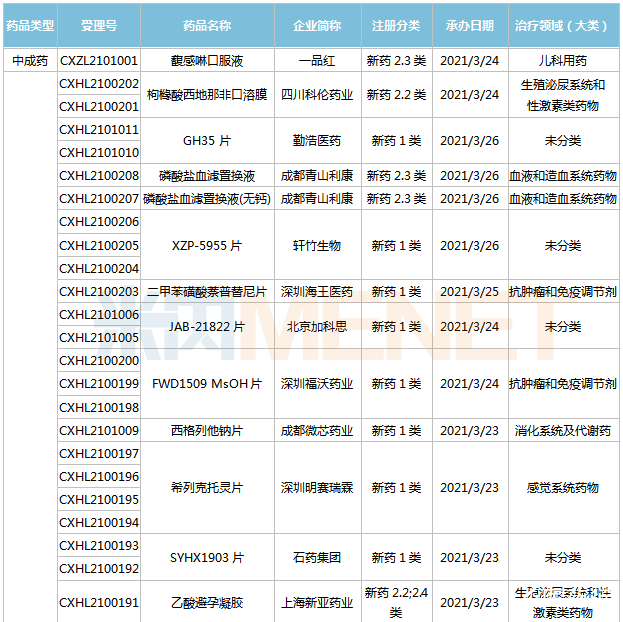
Task: Select the 感觉系统药物 cell
Action: [563, 488]
